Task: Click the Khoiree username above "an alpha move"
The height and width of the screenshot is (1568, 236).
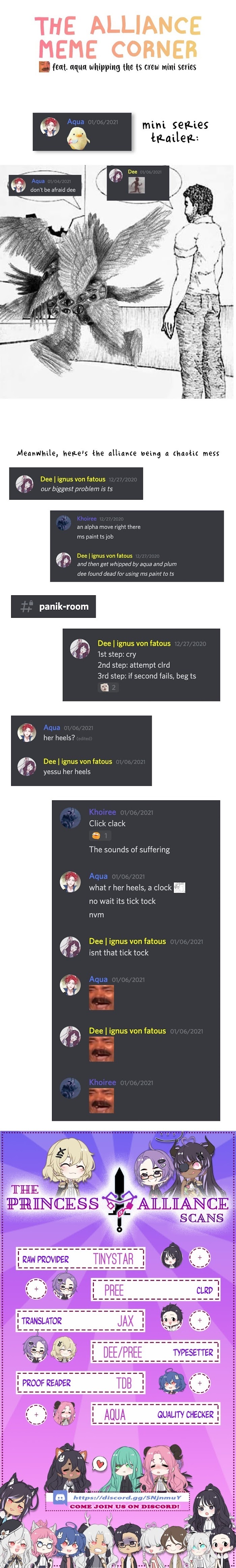Action: pyautogui.click(x=86, y=519)
